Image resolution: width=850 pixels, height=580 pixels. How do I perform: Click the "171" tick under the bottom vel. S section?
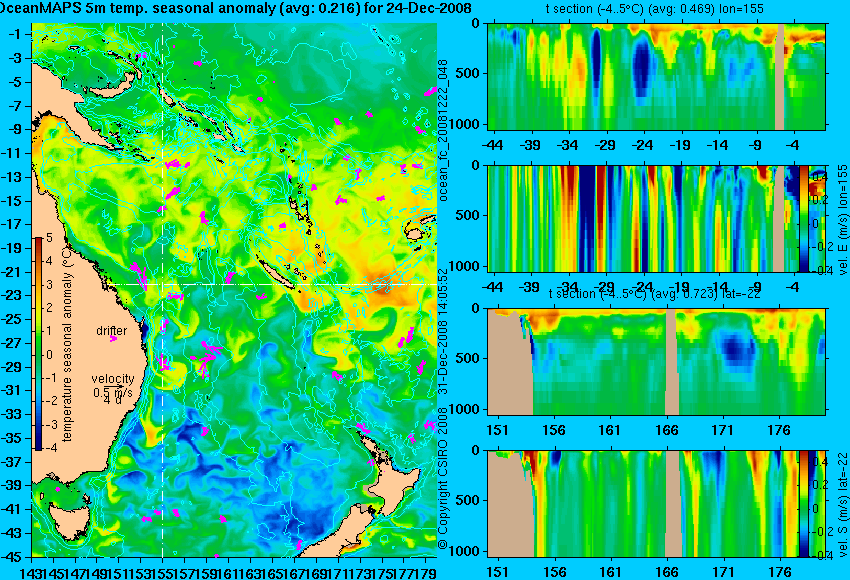click(723, 572)
